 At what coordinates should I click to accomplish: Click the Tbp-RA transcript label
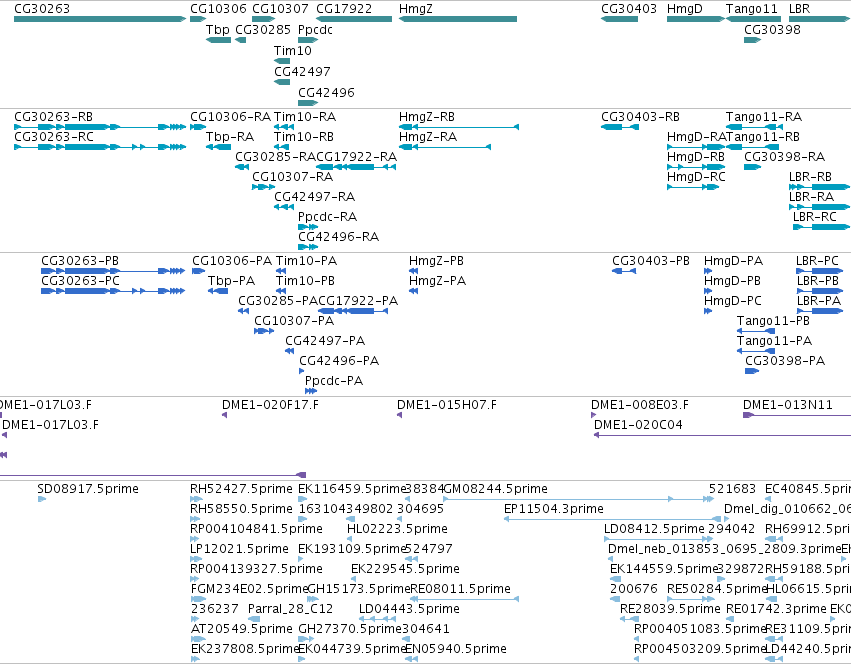(x=230, y=136)
